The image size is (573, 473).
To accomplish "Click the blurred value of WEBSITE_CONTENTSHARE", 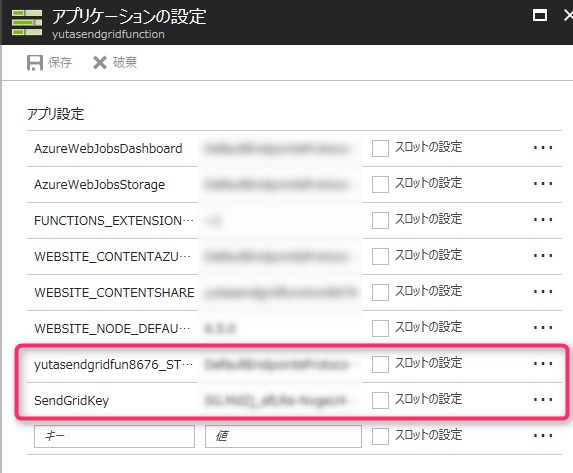I will 281,293.
